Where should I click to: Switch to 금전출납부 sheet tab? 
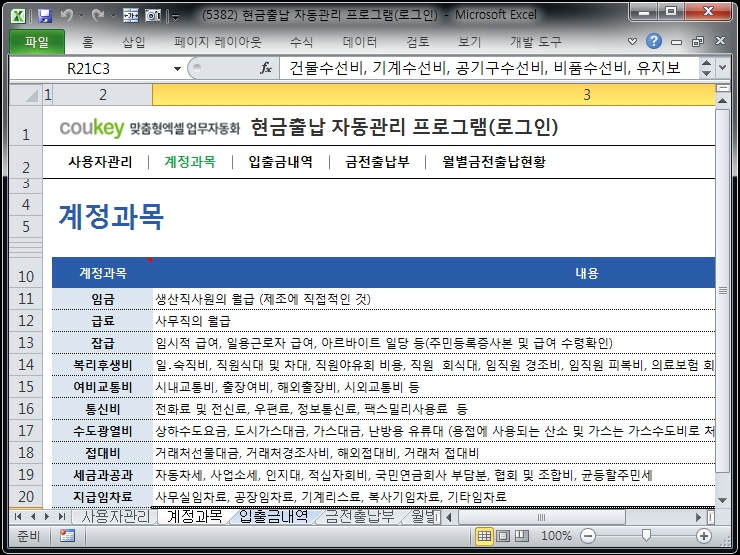pyautogui.click(x=360, y=516)
